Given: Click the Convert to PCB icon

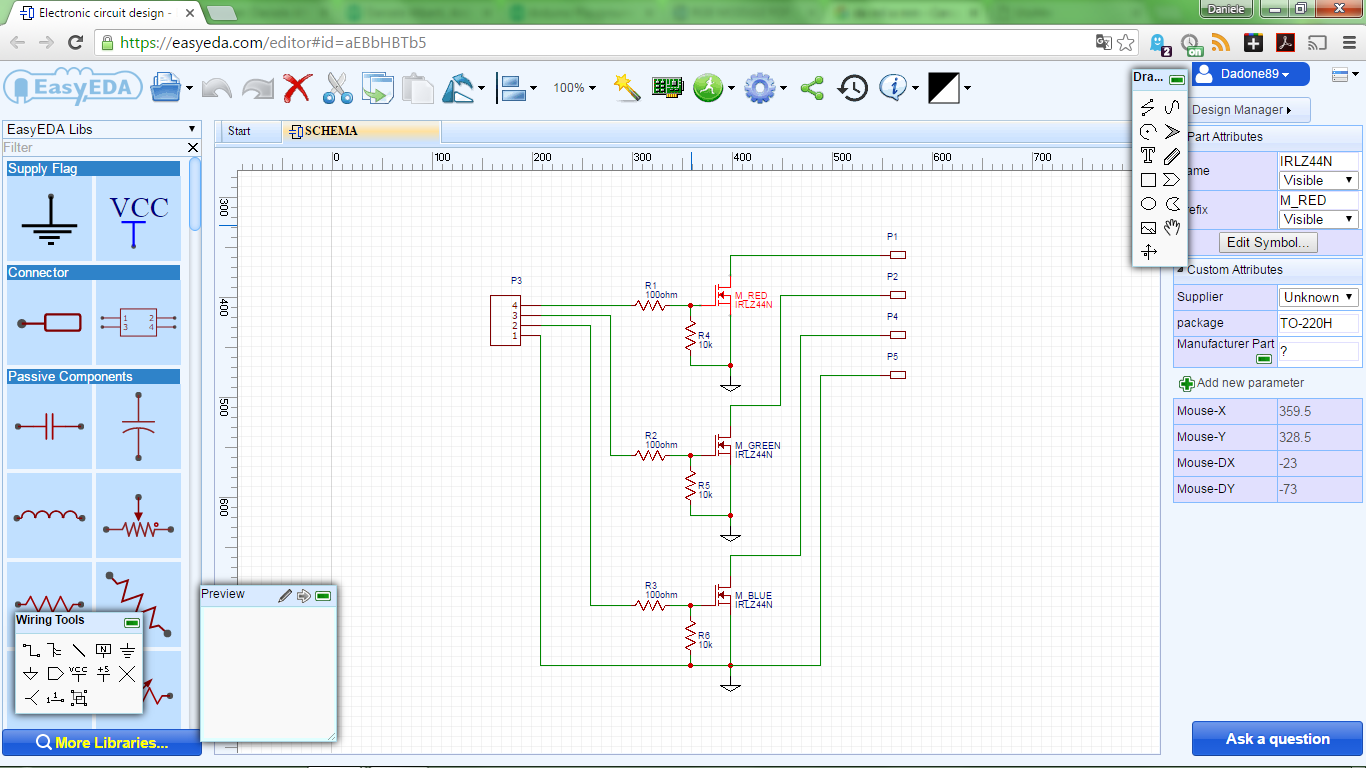Looking at the screenshot, I should coord(666,87).
